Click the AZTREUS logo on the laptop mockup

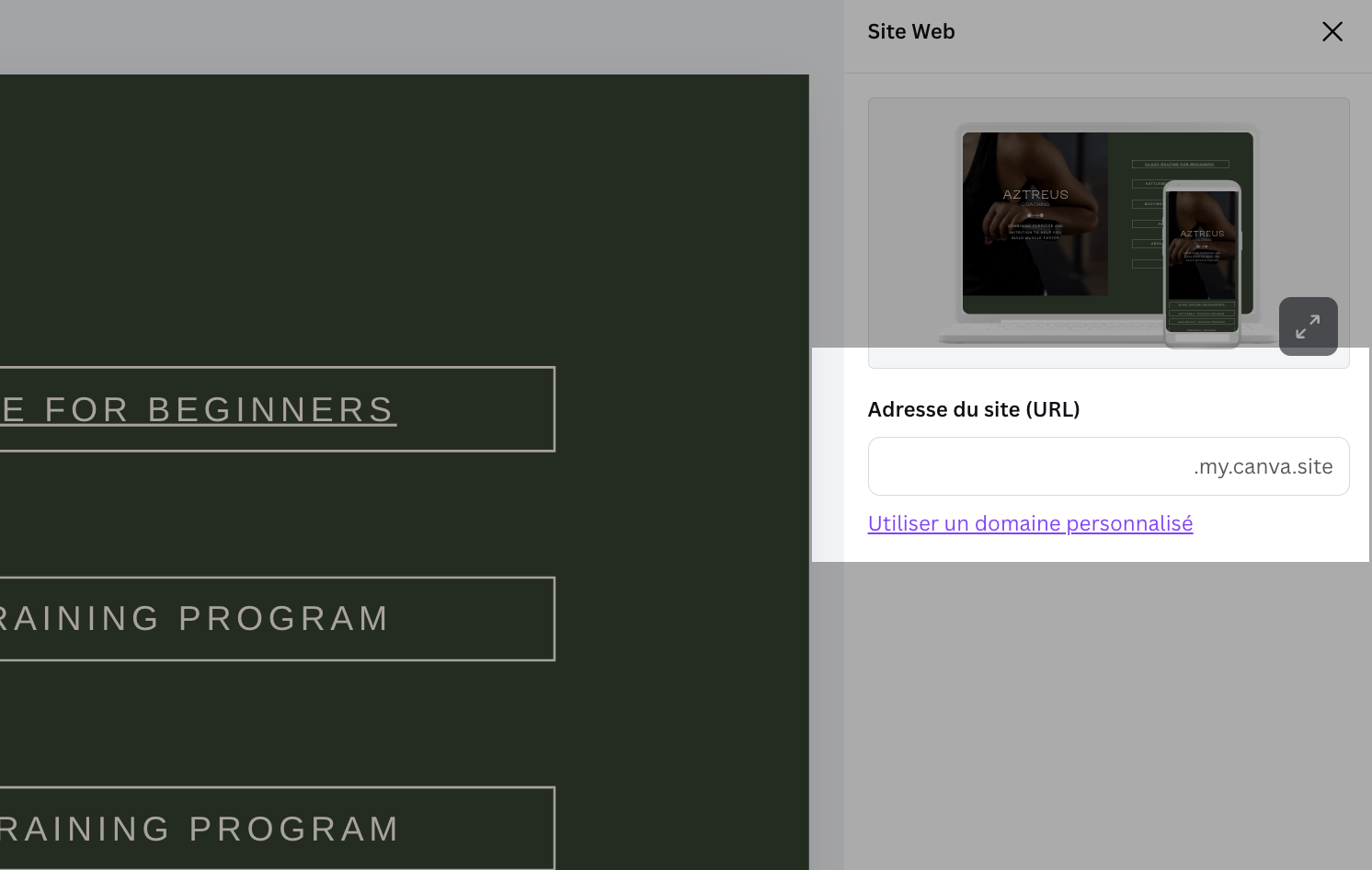coord(1035,195)
